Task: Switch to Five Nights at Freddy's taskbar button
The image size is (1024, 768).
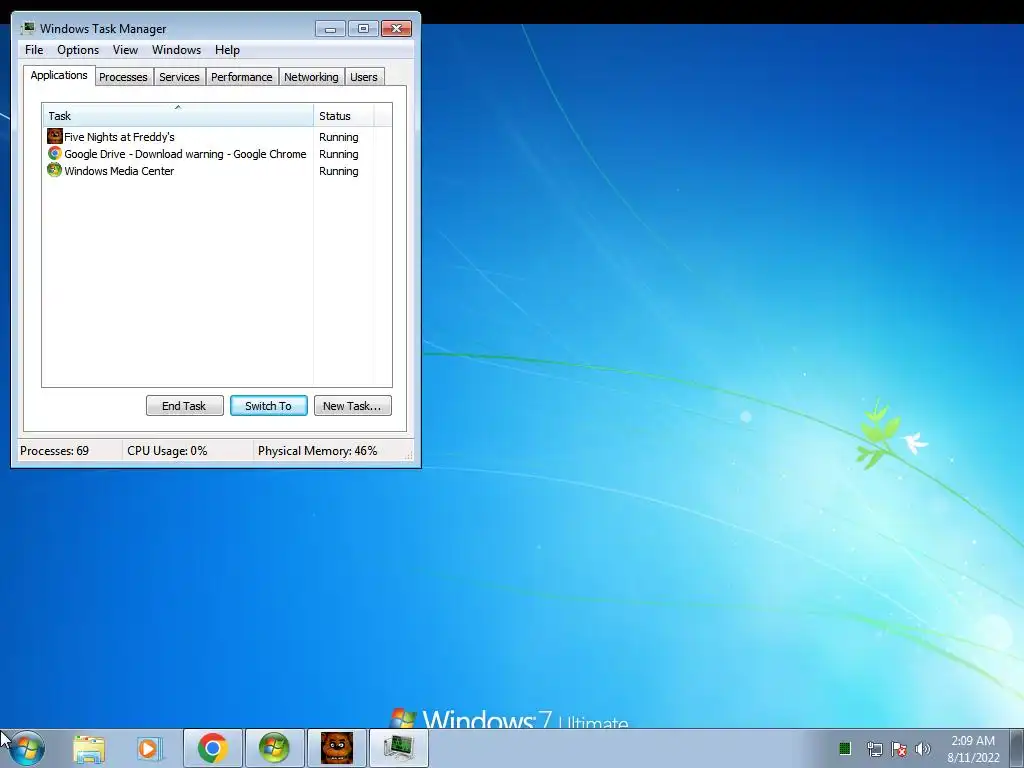Action: [x=336, y=748]
